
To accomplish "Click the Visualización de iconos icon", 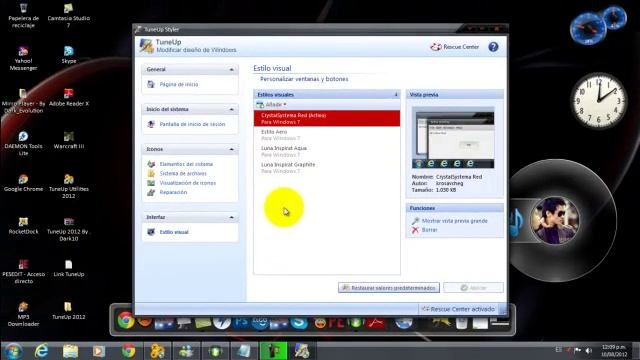I will (x=151, y=183).
